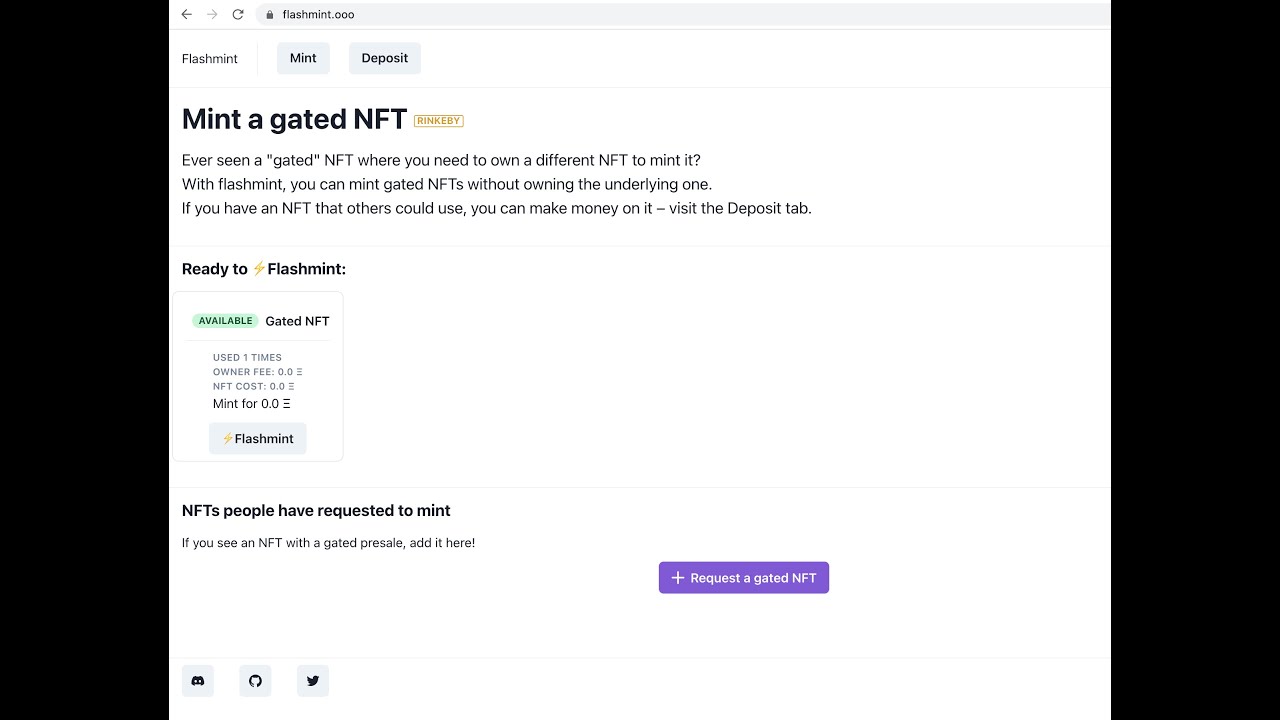The width and height of the screenshot is (1280, 720).
Task: Click the 'Mint for 0.0' text
Action: point(252,404)
